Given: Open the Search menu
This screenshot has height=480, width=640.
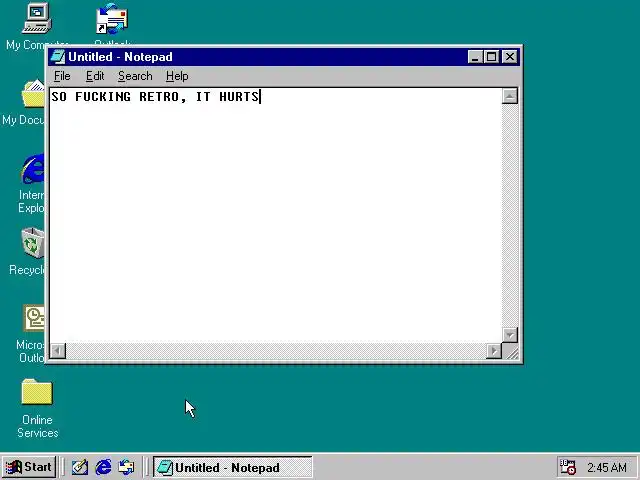Looking at the screenshot, I should pyautogui.click(x=135, y=76).
